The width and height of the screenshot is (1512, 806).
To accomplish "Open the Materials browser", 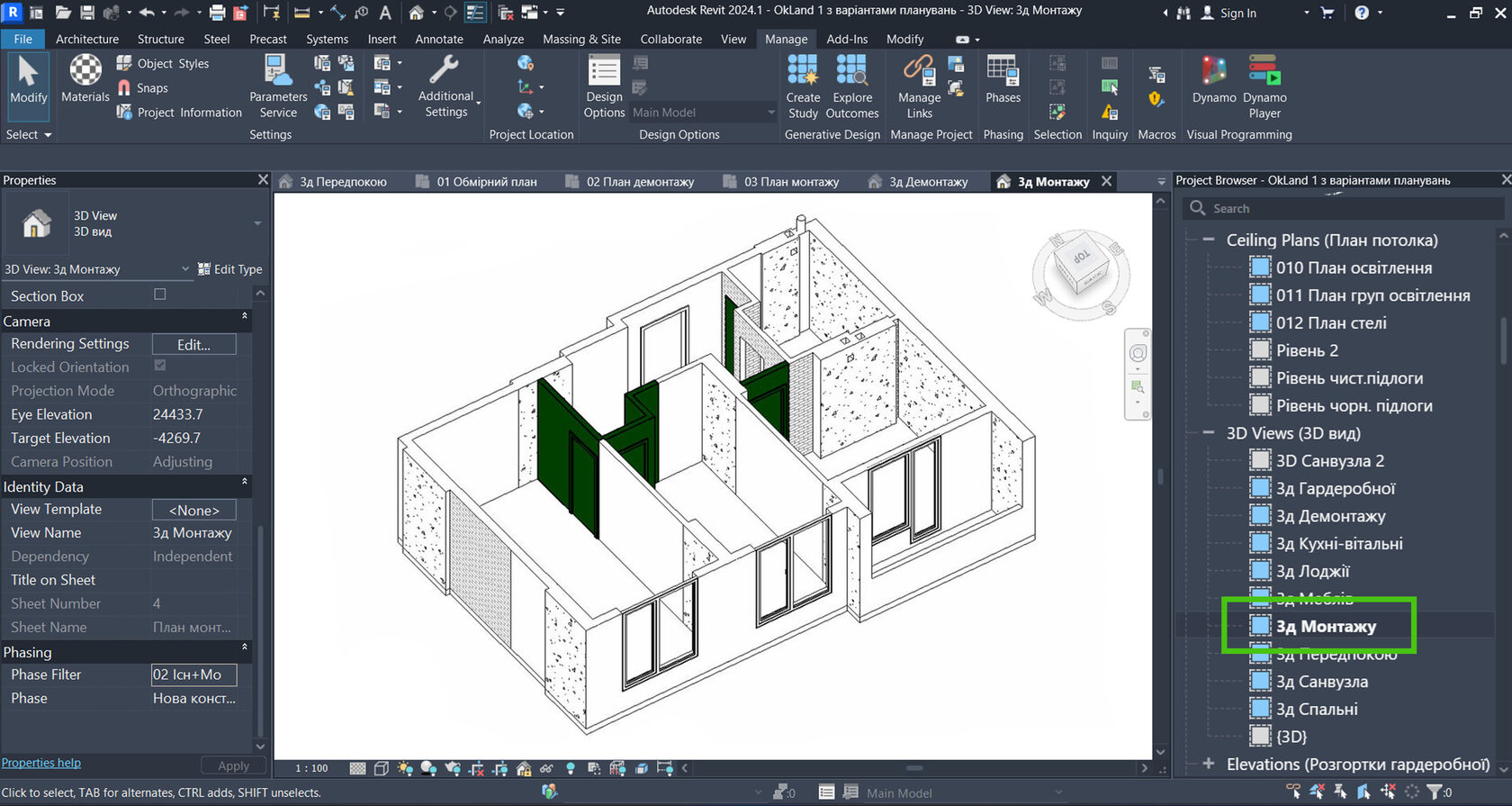I will point(85,79).
